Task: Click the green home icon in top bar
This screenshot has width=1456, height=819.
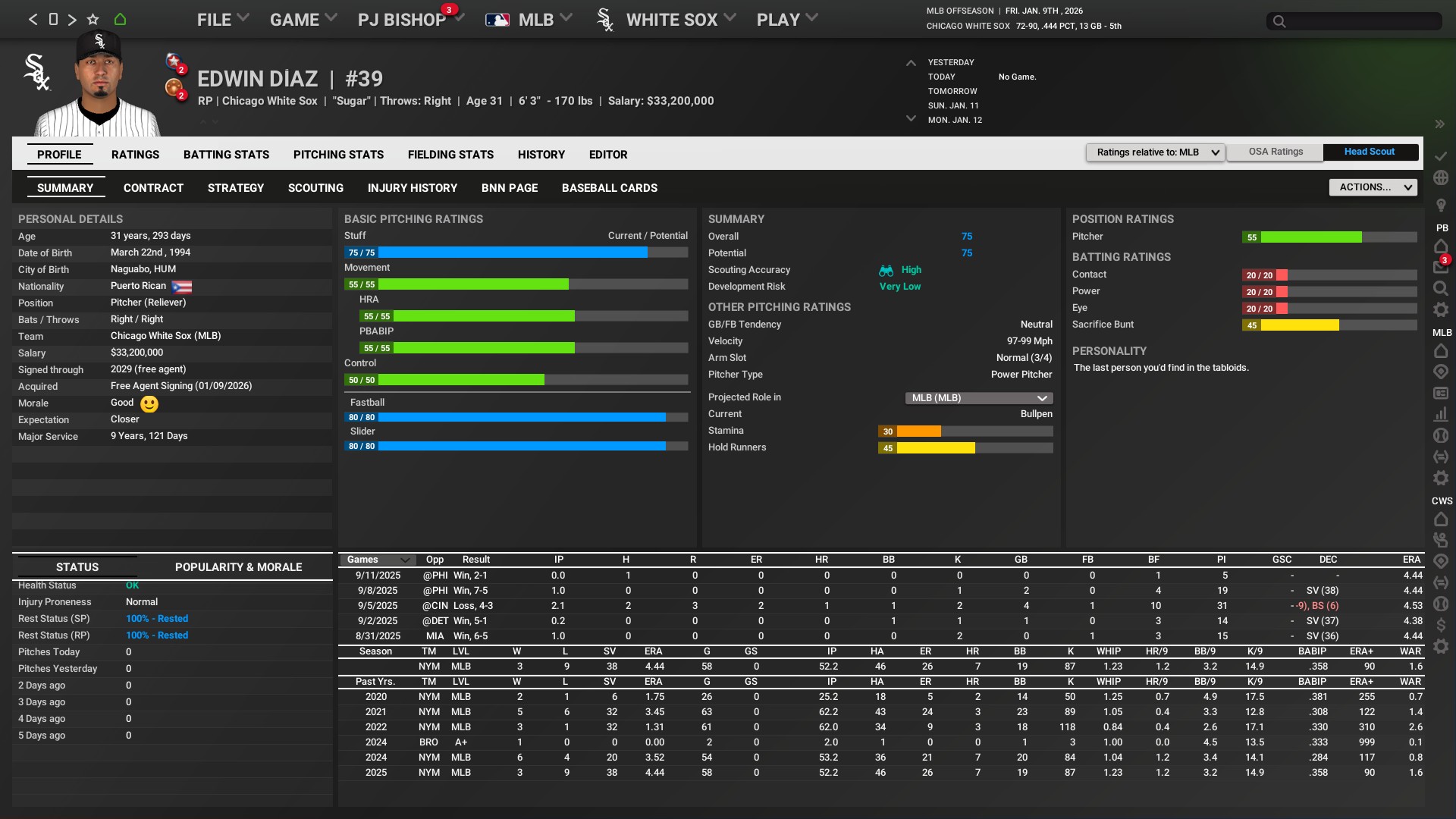Action: pos(120,20)
